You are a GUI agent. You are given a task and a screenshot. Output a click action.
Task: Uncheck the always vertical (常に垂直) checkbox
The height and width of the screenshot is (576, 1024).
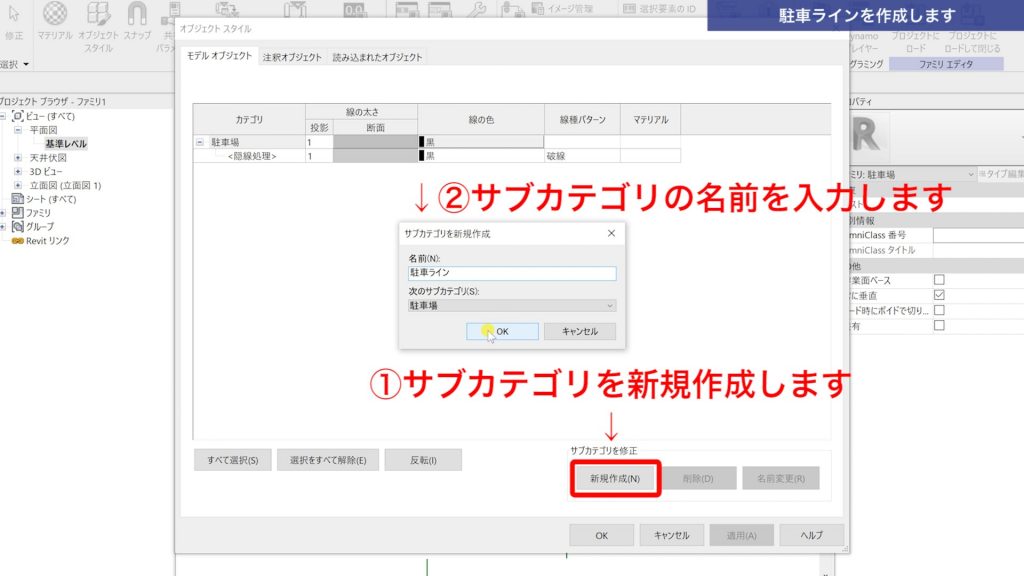click(939, 295)
